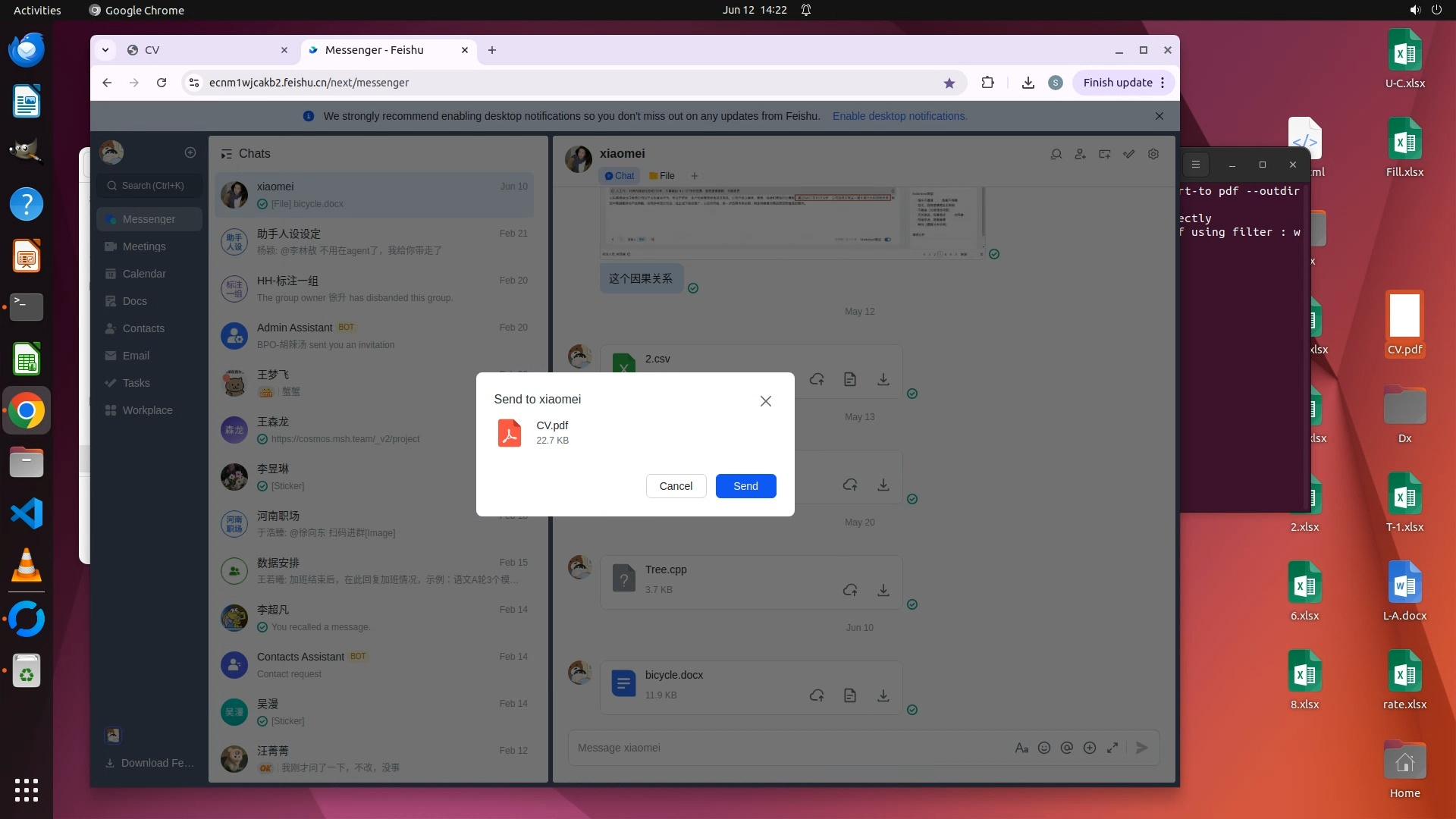Click the Send button in dialog
The image size is (1456, 819).
coord(745,486)
